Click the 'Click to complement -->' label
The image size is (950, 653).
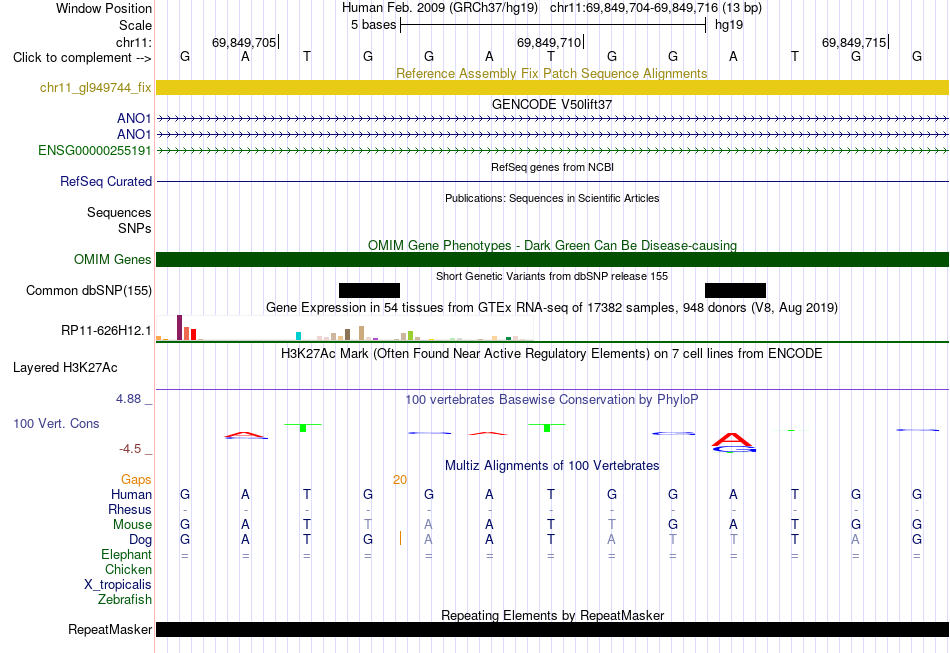click(x=82, y=58)
